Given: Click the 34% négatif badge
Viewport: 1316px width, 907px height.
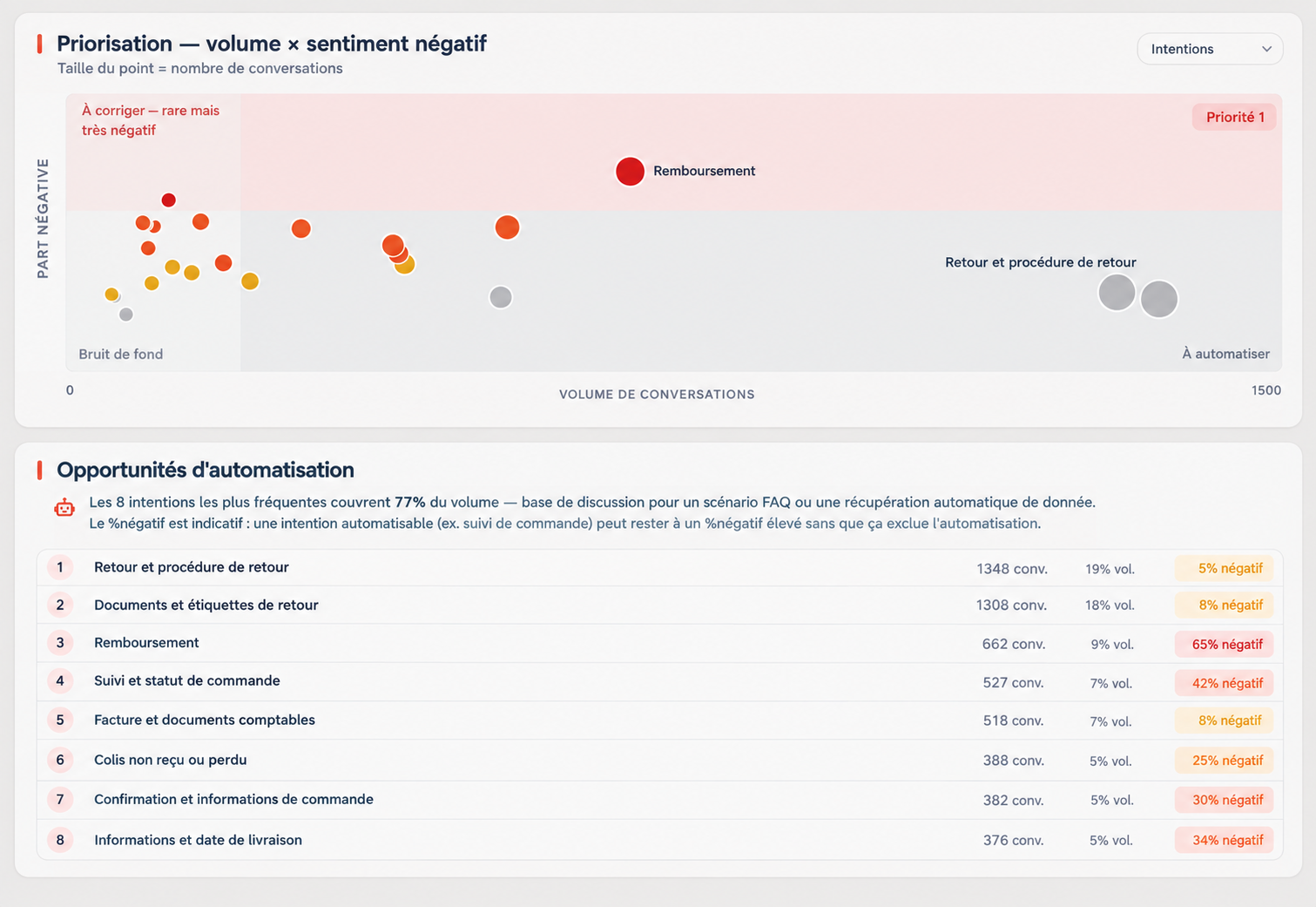Looking at the screenshot, I should [x=1224, y=840].
